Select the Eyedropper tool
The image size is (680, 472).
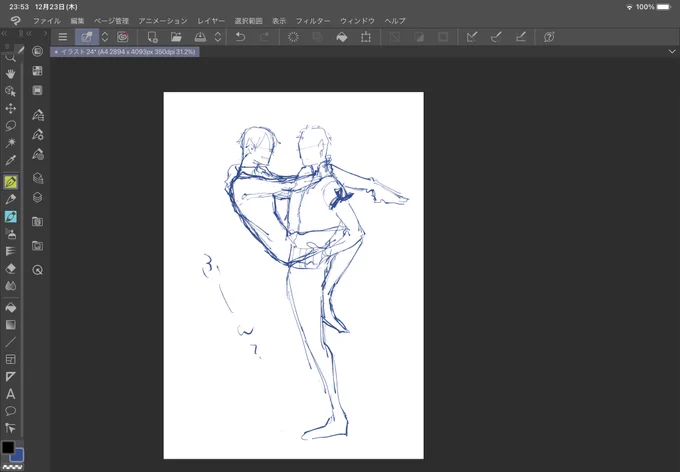click(x=10, y=160)
